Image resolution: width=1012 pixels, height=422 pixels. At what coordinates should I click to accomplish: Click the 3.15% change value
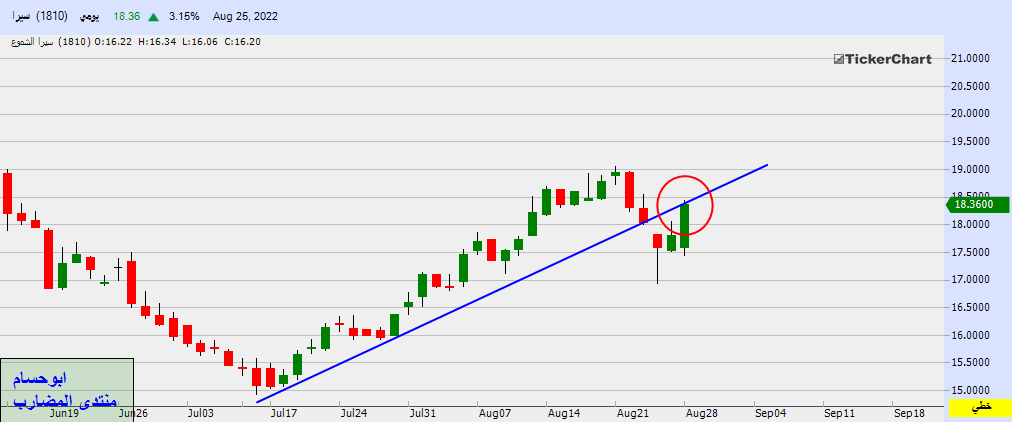[183, 16]
